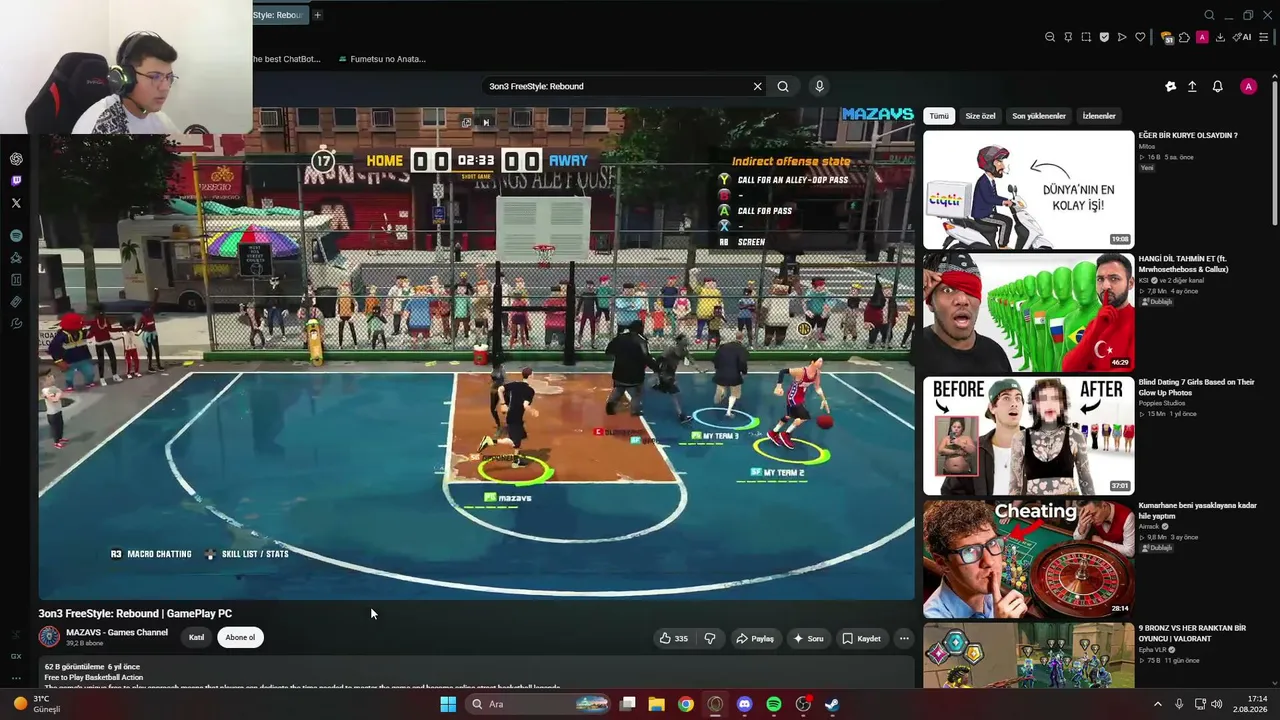The height and width of the screenshot is (720, 1280).
Task: Open the YouTube account avatar menu
Action: 1248,87
